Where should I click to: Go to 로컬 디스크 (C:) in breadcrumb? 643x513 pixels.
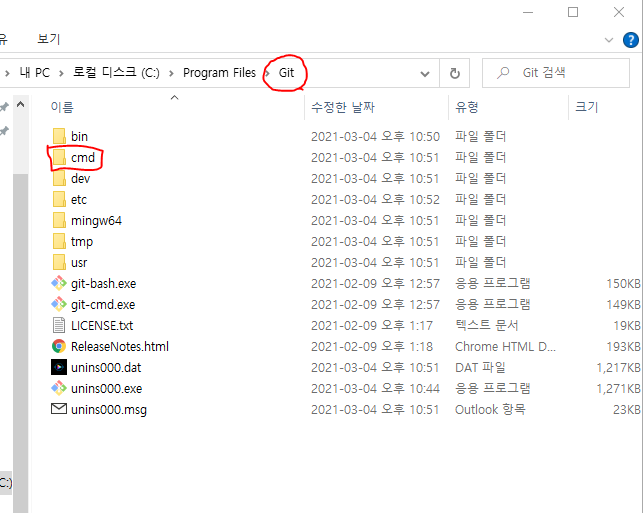click(x=116, y=73)
